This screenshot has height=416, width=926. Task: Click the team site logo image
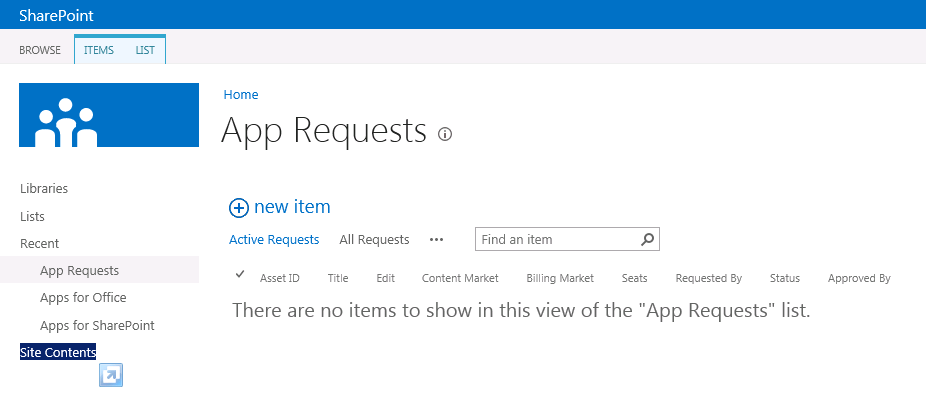tap(109, 115)
